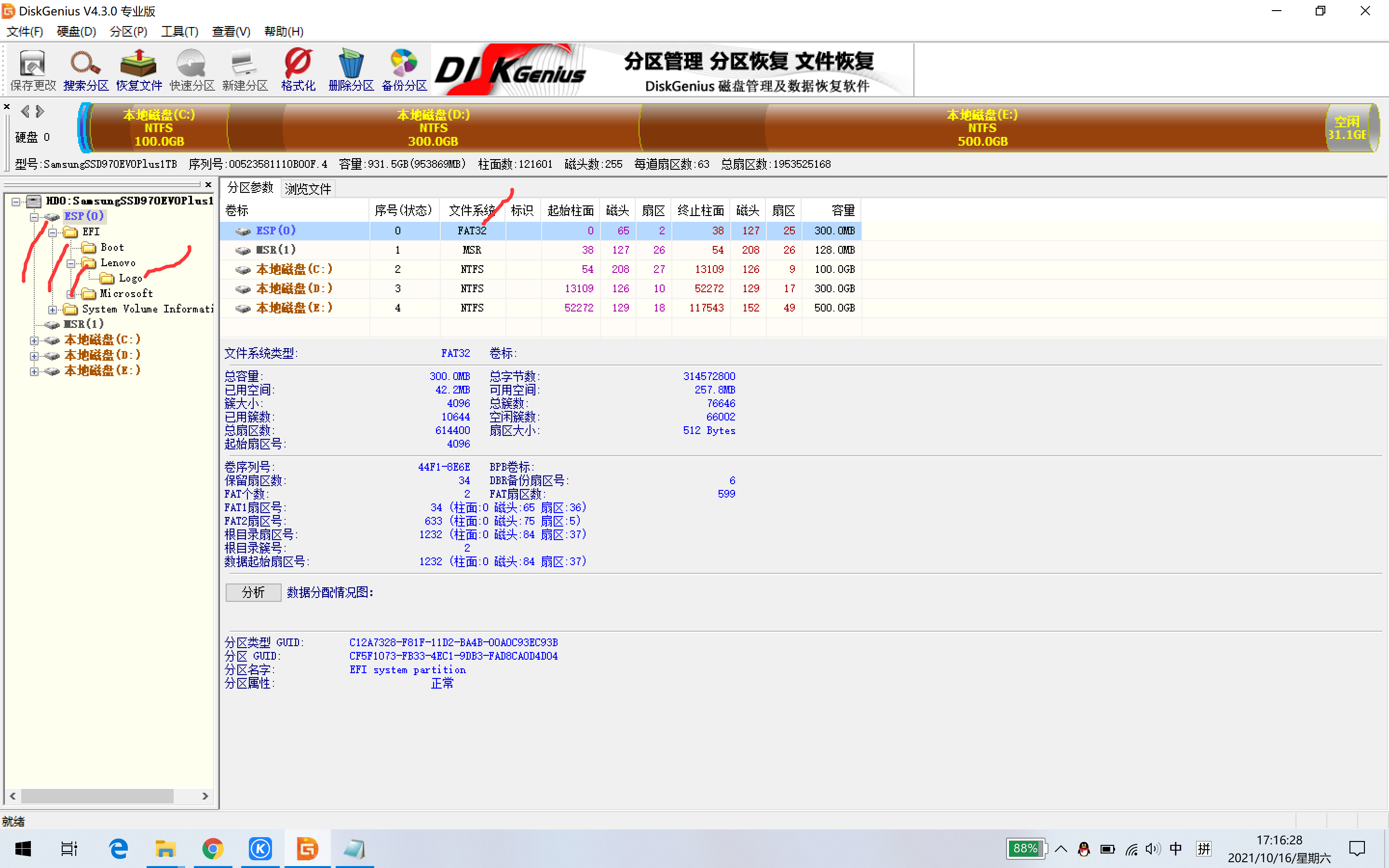Screen dimensions: 1389x868
Task: Collapse the EFI folder node
Action: click(x=53, y=232)
